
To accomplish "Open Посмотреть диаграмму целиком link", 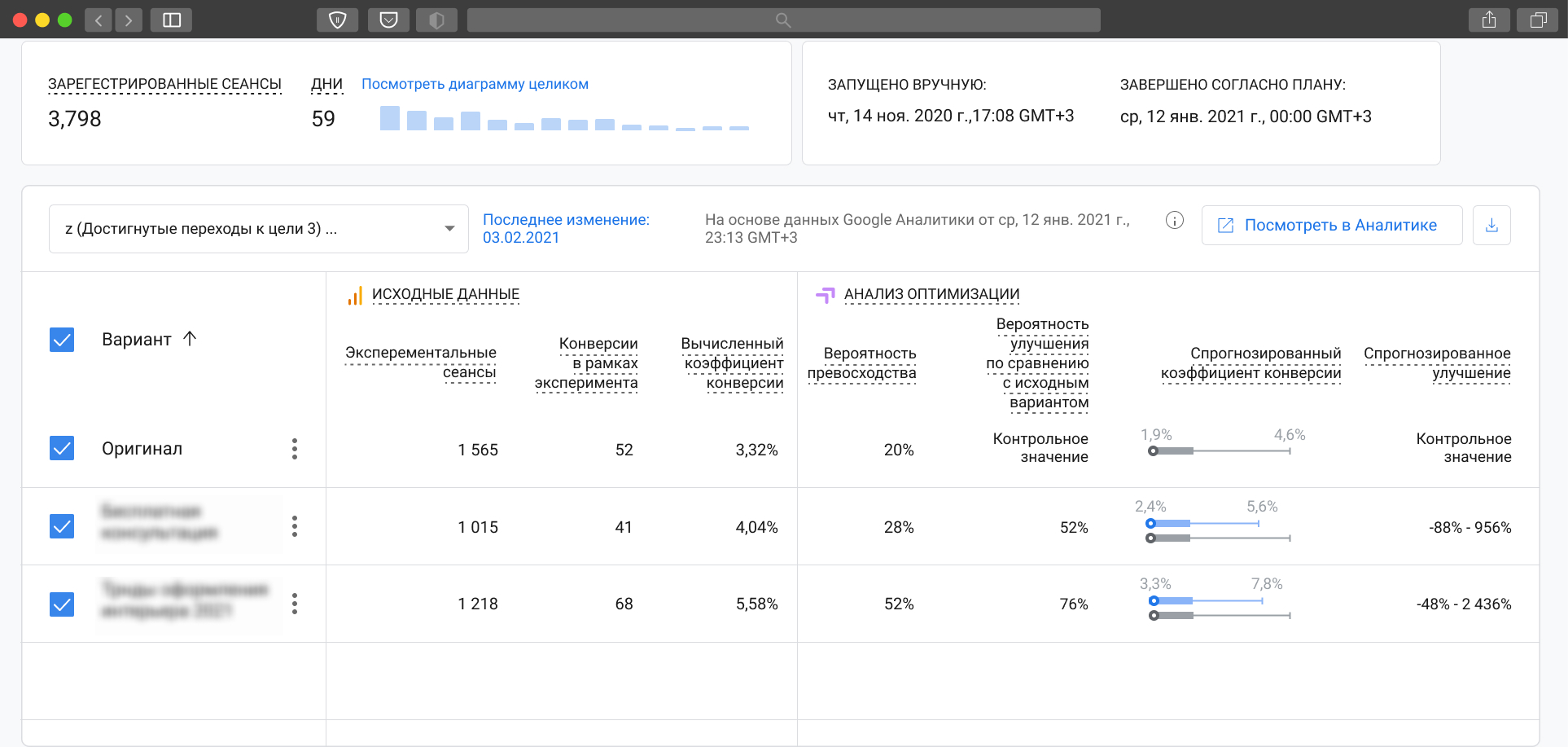I will coord(475,84).
